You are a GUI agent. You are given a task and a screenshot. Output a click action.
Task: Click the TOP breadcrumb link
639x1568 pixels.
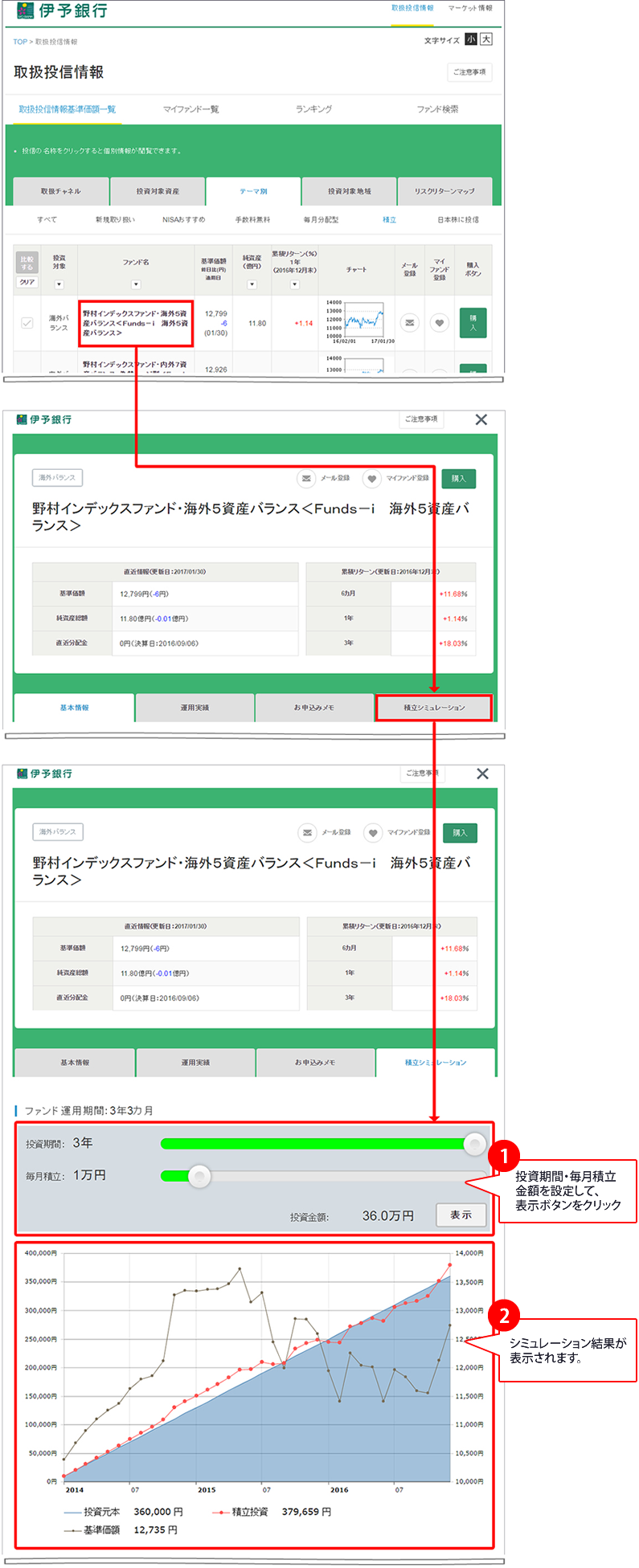pyautogui.click(x=20, y=42)
